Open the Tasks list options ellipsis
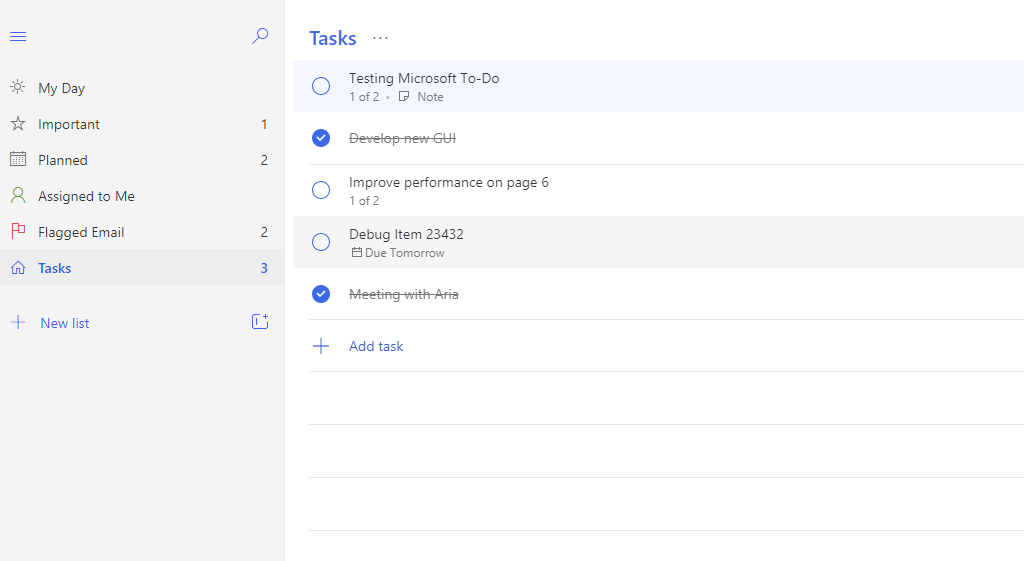The height and width of the screenshot is (561, 1024). pyautogui.click(x=380, y=38)
